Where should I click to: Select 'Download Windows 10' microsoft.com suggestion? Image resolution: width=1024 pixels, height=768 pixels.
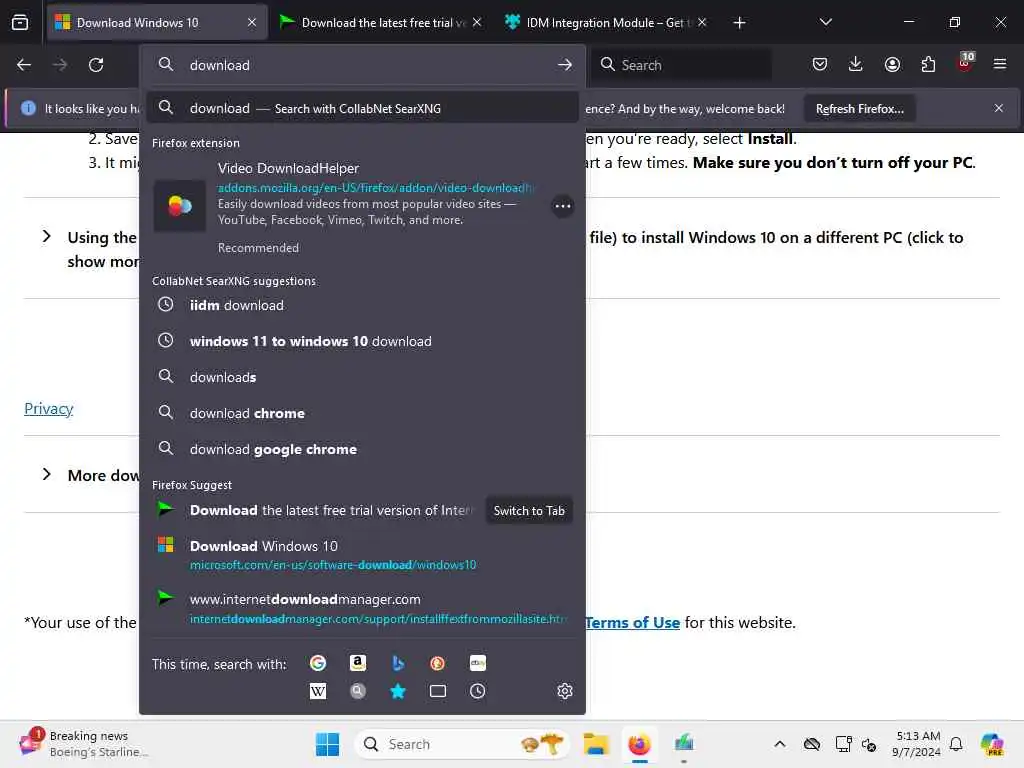[362, 554]
